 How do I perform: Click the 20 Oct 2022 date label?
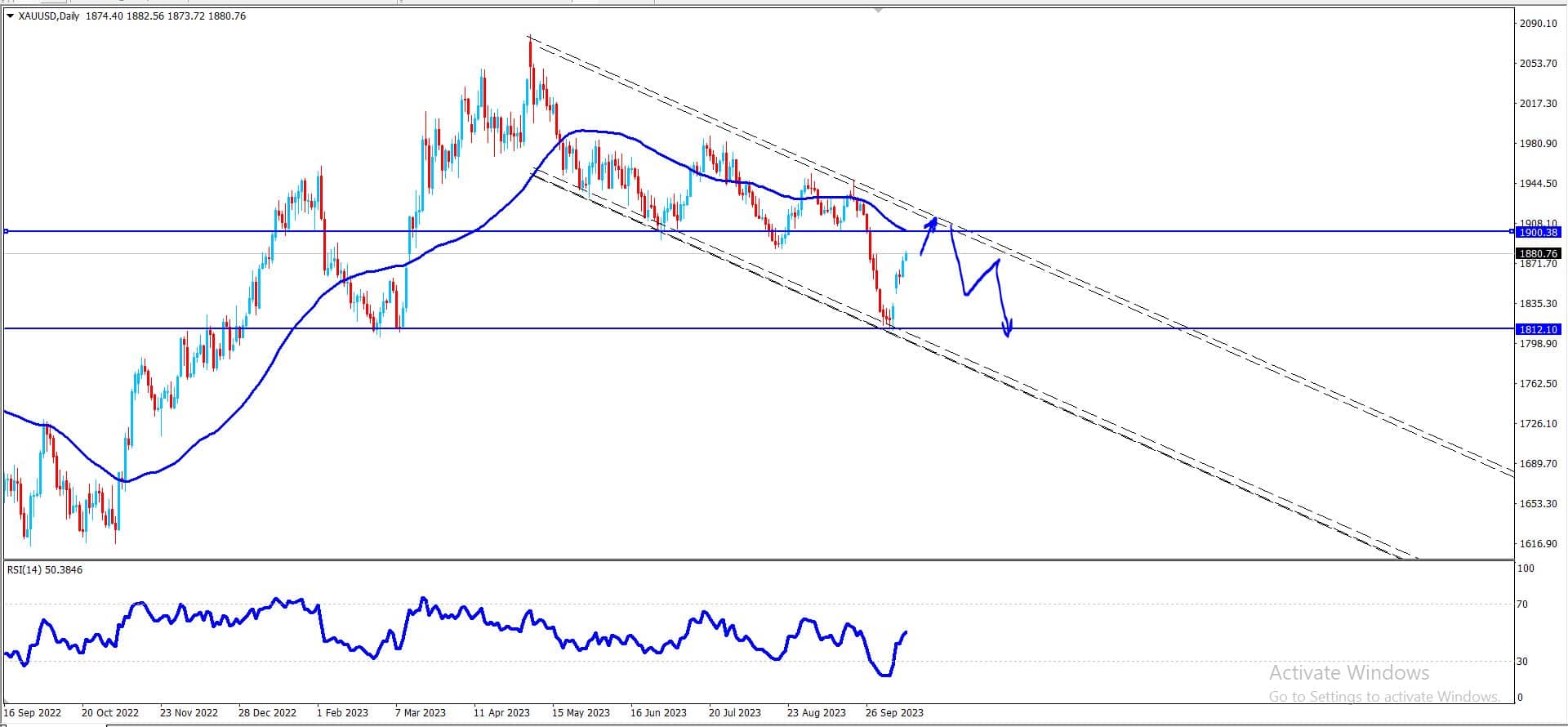110,712
